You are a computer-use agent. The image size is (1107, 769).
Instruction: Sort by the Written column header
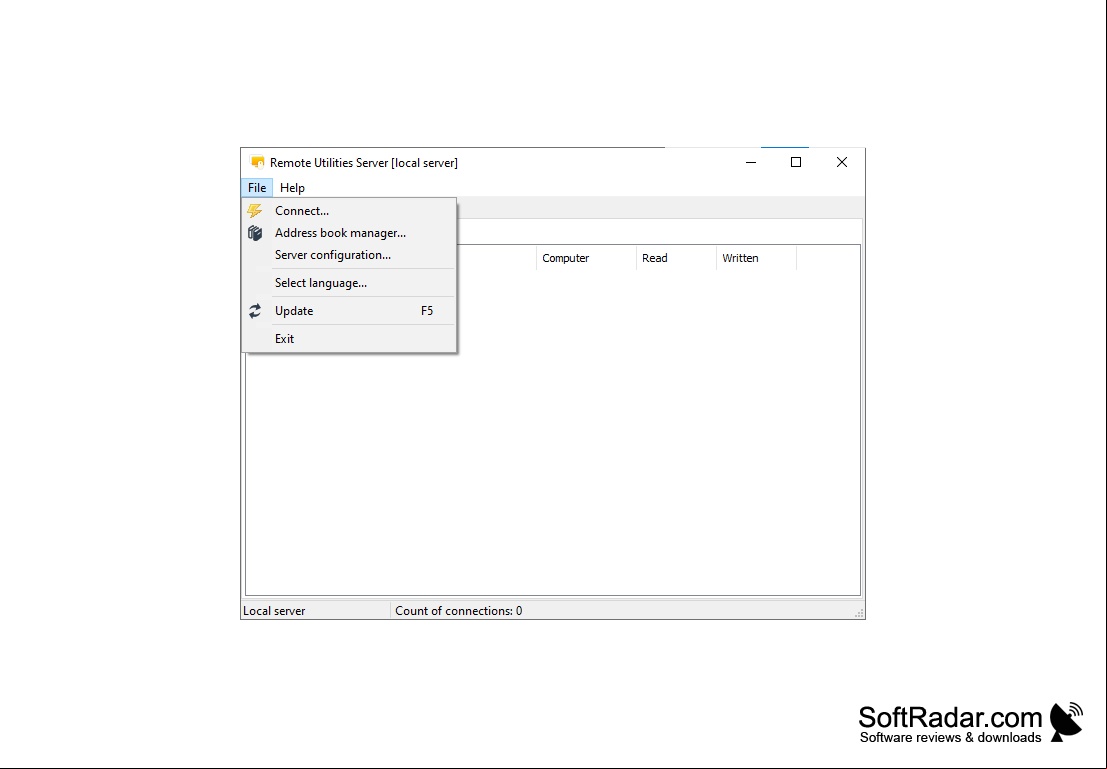pos(756,258)
